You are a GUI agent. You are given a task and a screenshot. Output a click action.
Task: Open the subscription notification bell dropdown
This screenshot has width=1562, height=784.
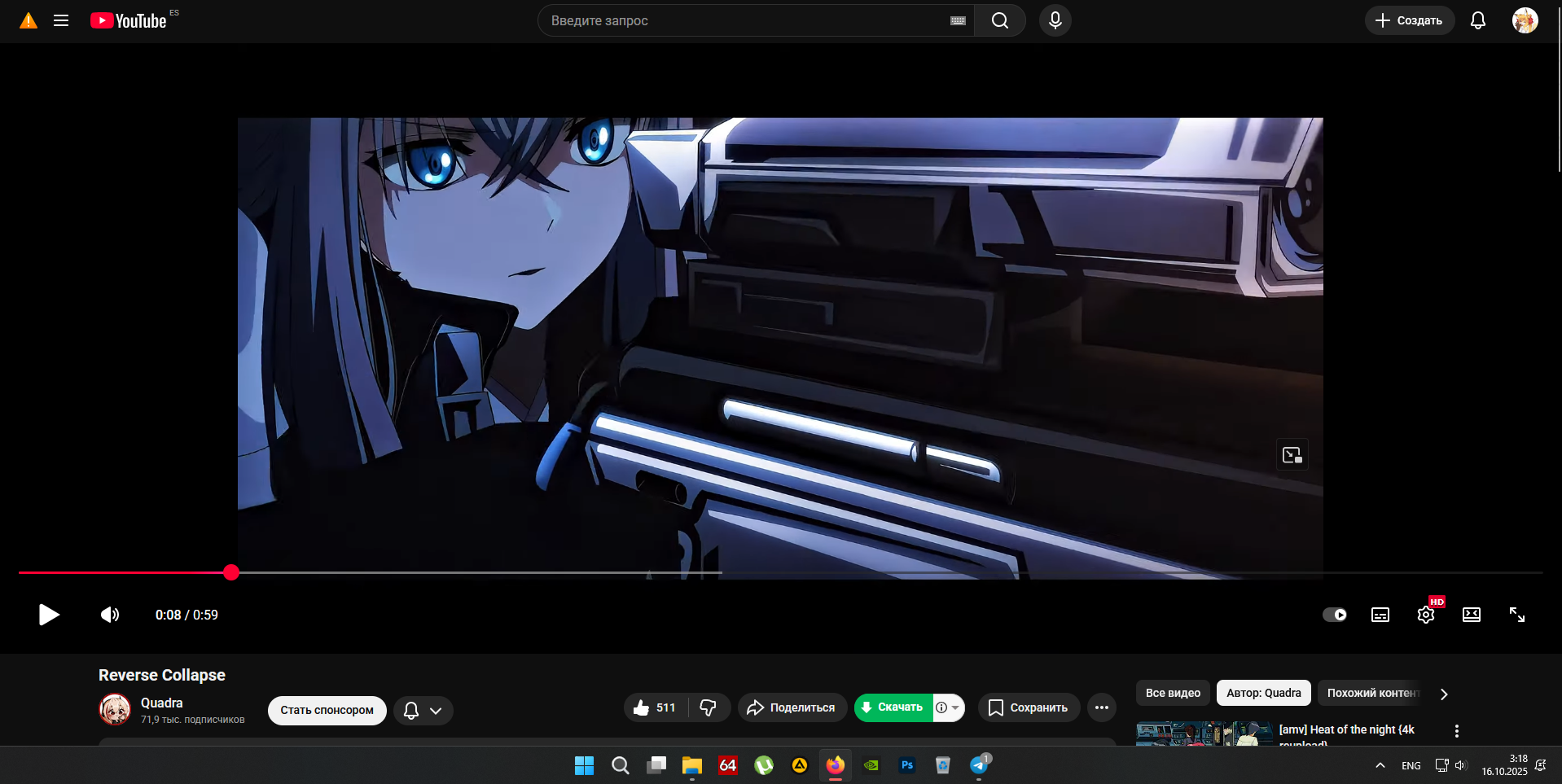tap(423, 710)
